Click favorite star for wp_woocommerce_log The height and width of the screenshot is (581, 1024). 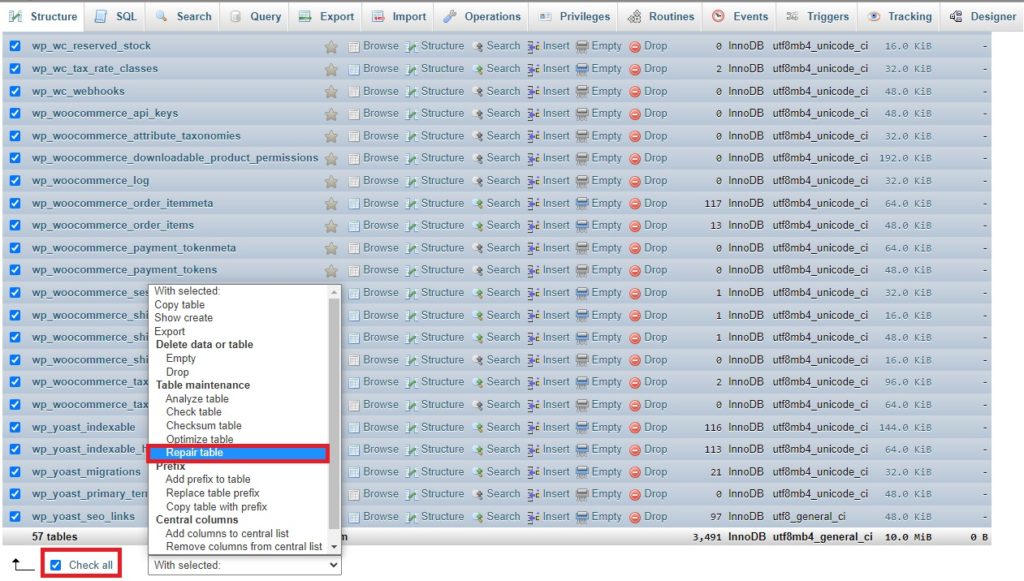click(x=331, y=181)
